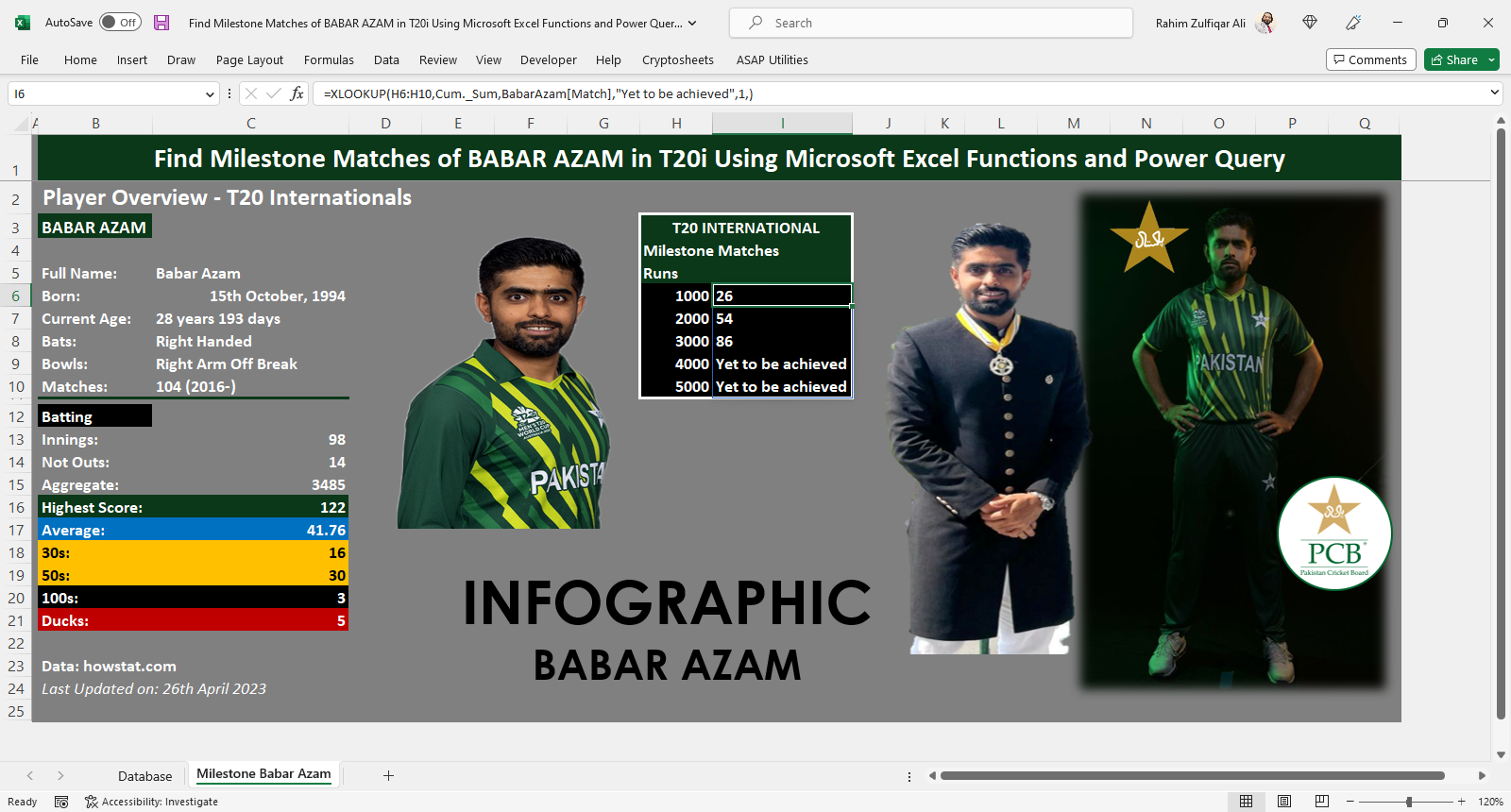Viewport: 1511px width, 812px height.
Task: Open the File menu
Action: coord(30,59)
